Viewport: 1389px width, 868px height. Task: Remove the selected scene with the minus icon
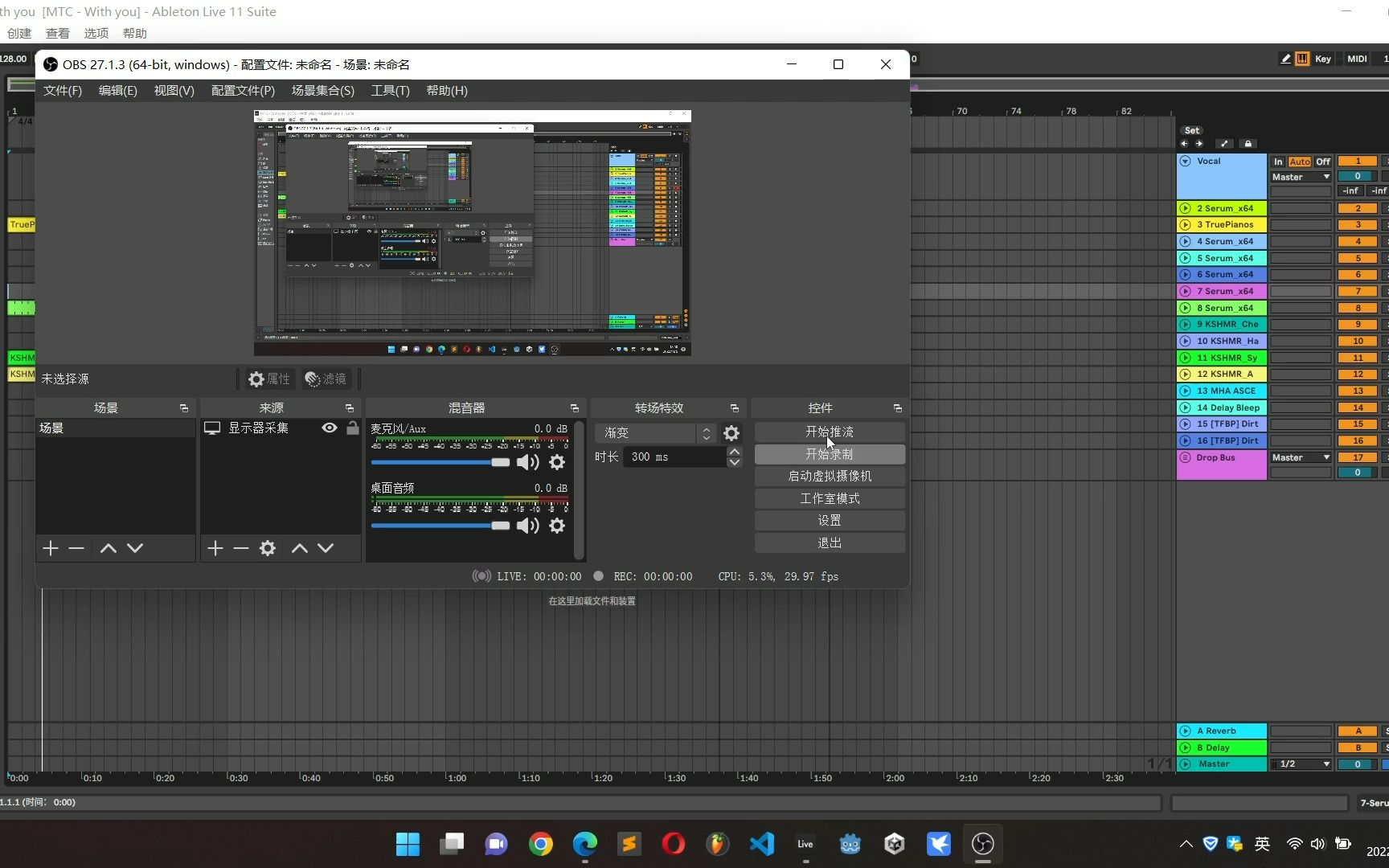pyautogui.click(x=76, y=548)
